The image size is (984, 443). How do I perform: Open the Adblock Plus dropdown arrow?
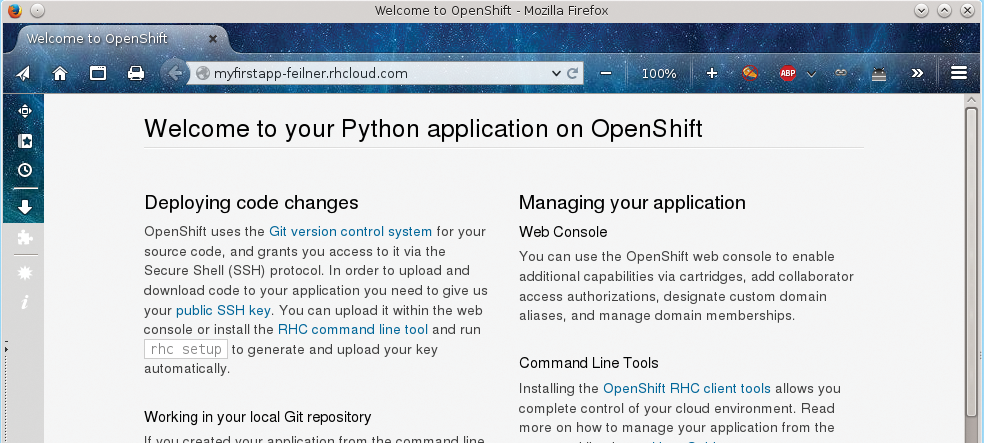tap(811, 74)
